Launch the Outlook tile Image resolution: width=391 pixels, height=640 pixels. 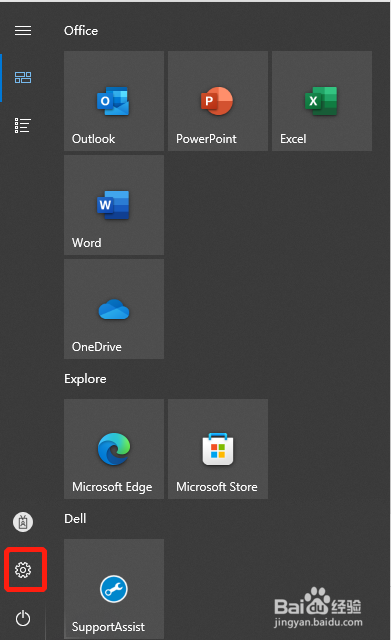114,101
